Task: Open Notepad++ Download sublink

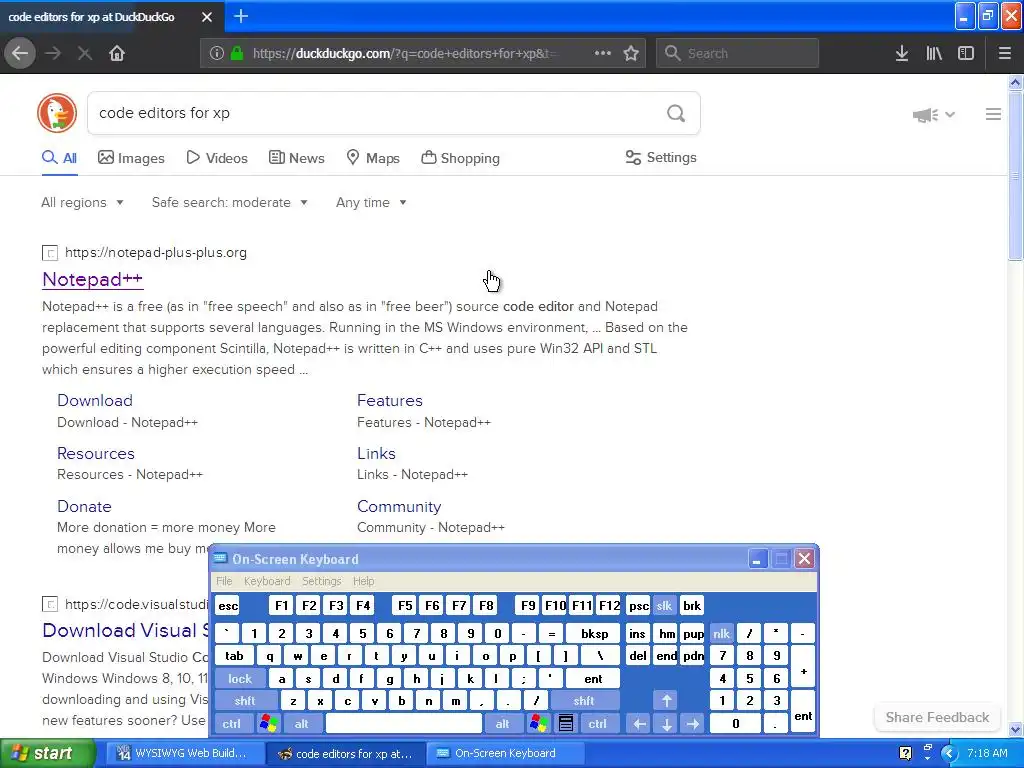Action: [95, 400]
